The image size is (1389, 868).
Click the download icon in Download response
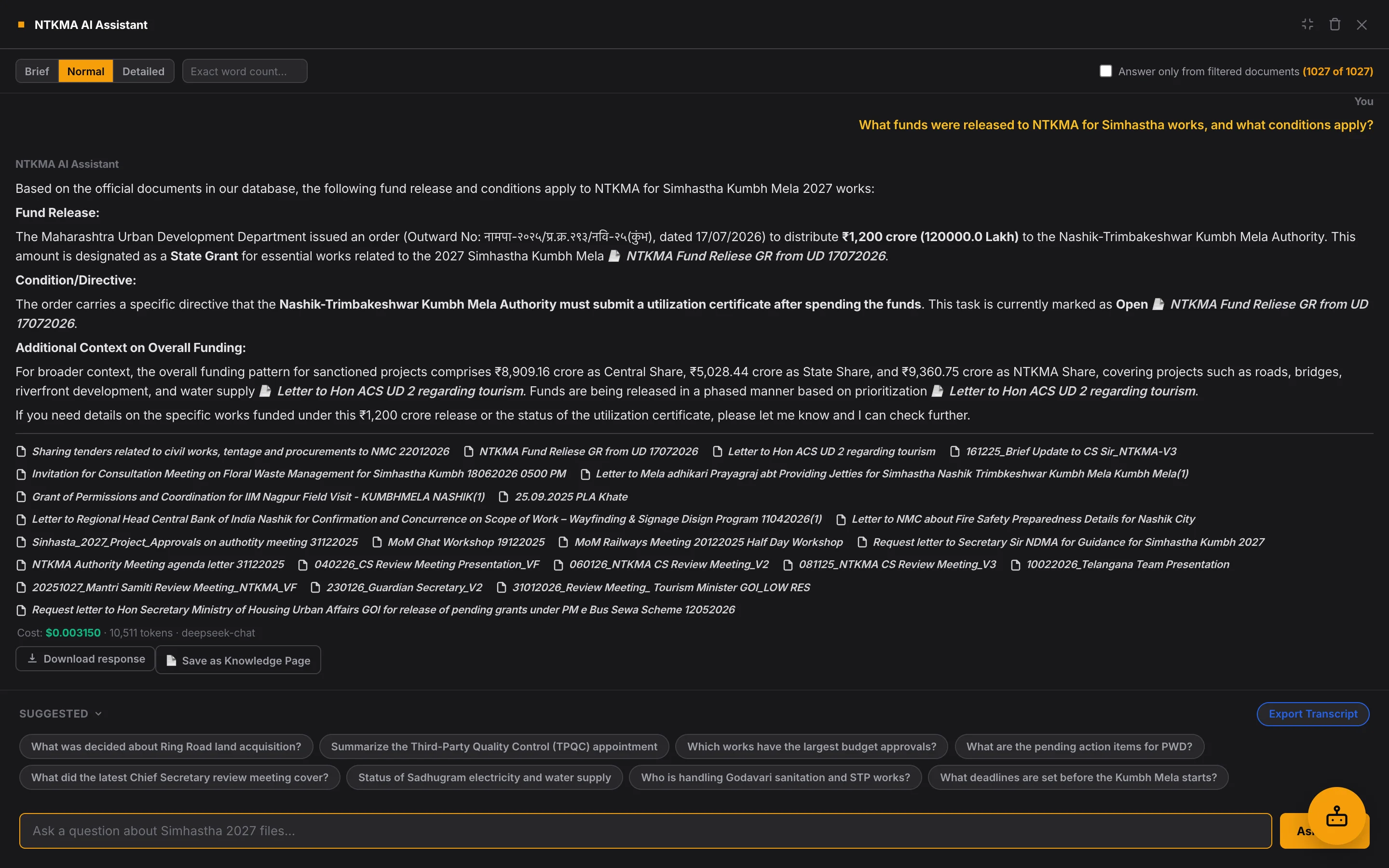(x=32, y=658)
